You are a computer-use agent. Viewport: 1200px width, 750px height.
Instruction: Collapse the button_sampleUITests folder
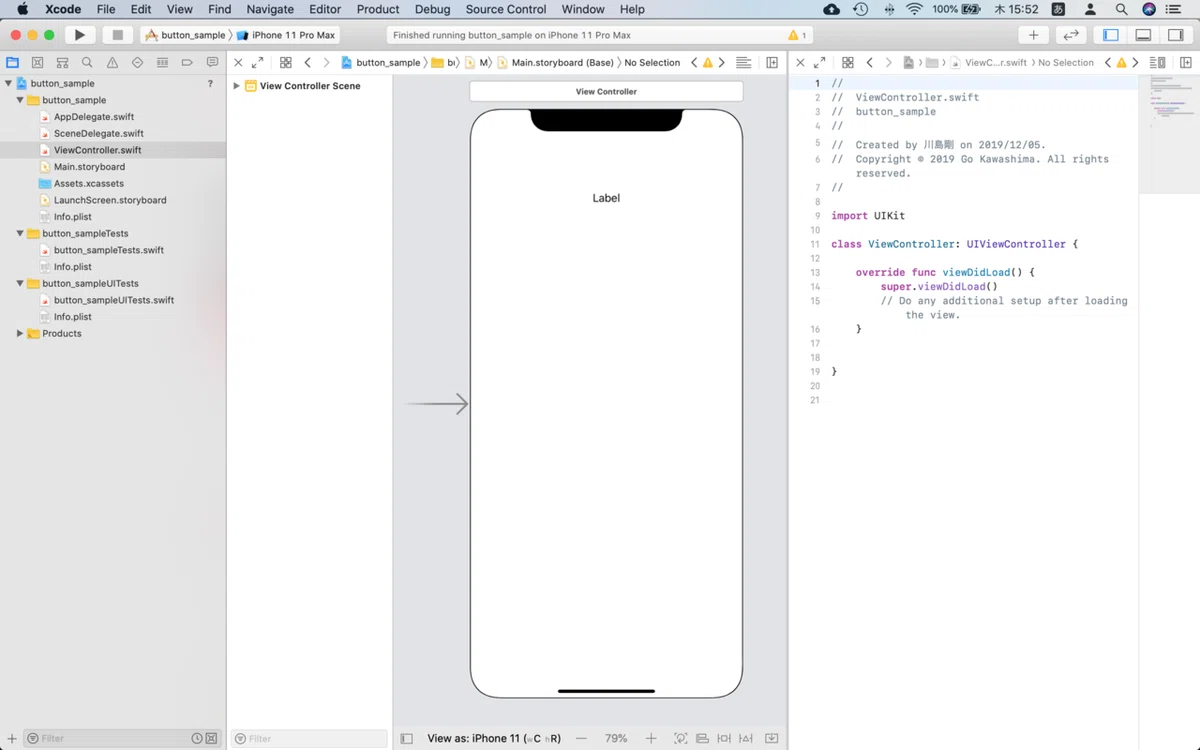(20, 284)
